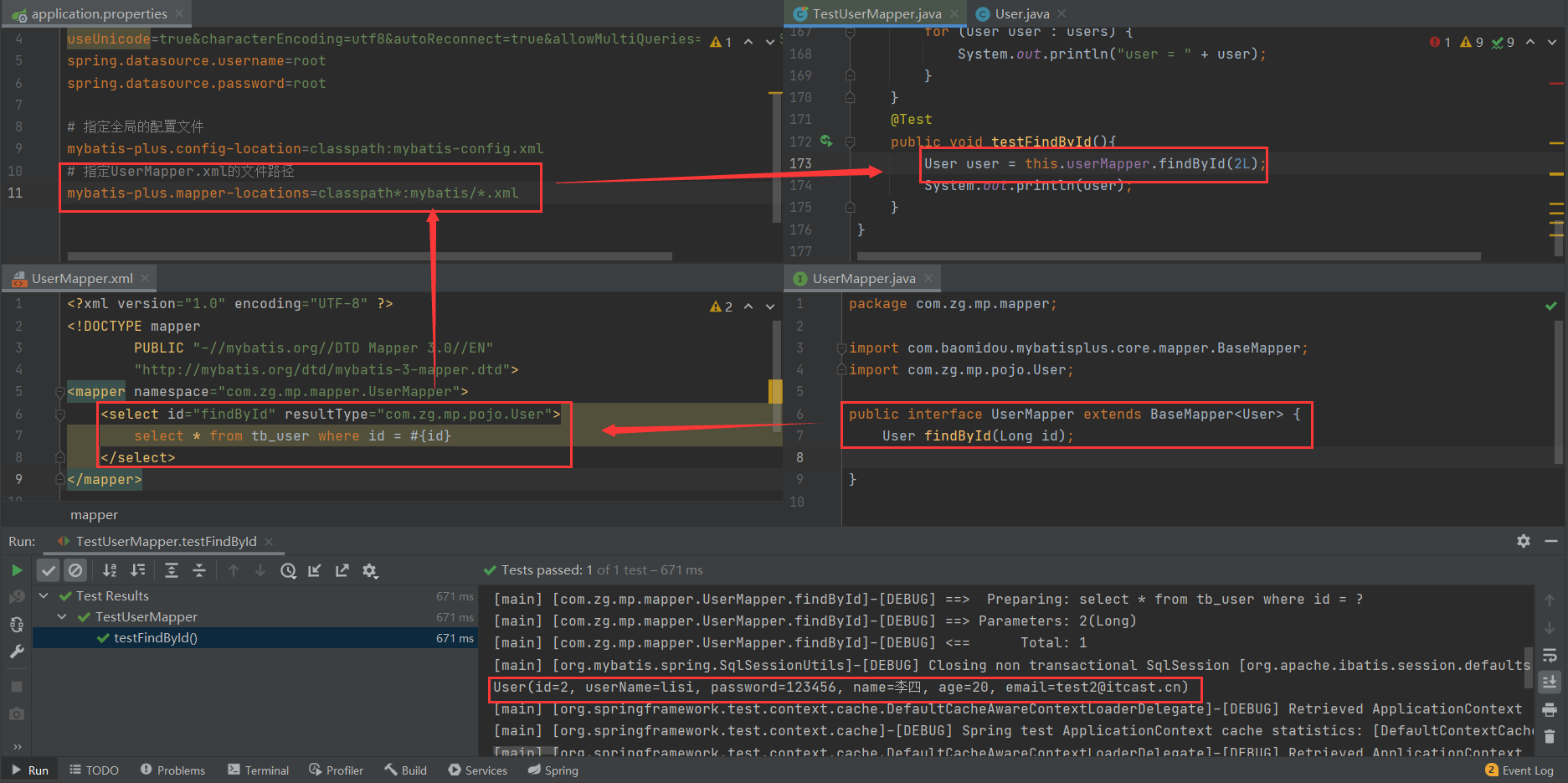Open the Problems tool window

point(172,770)
